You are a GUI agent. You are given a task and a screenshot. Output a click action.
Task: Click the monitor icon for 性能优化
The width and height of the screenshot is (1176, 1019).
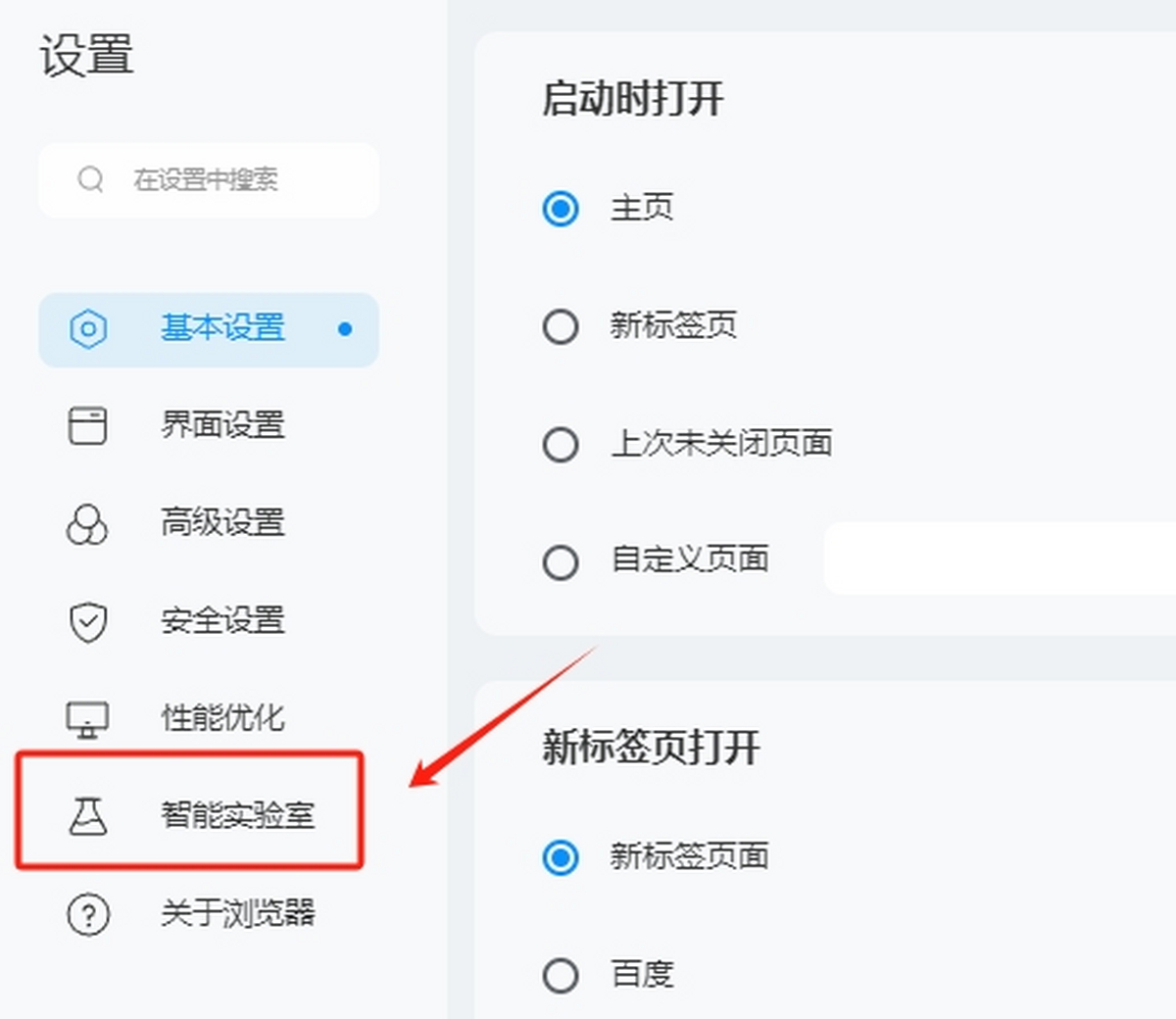(x=87, y=719)
